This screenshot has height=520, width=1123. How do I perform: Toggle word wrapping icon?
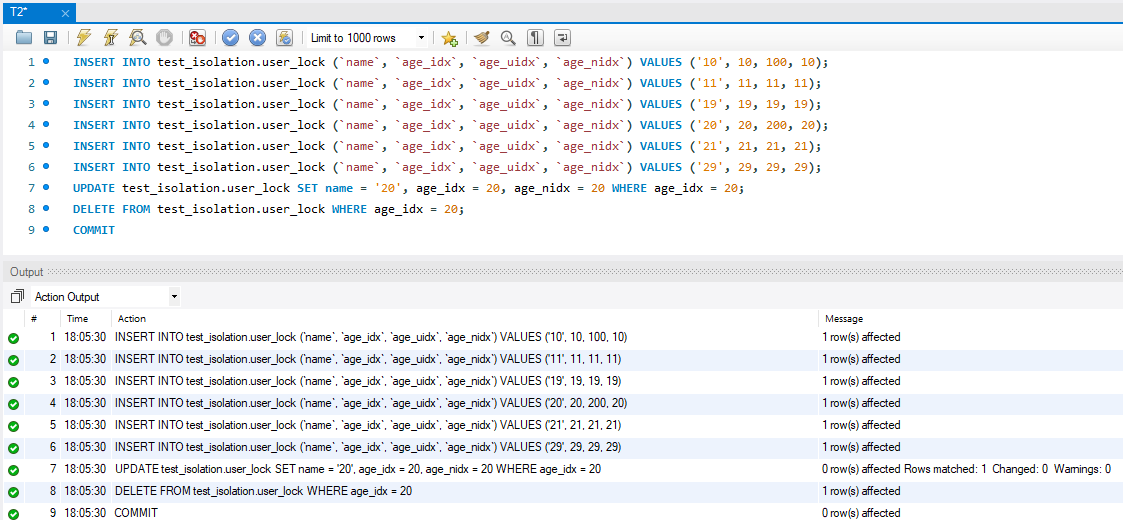tap(563, 37)
